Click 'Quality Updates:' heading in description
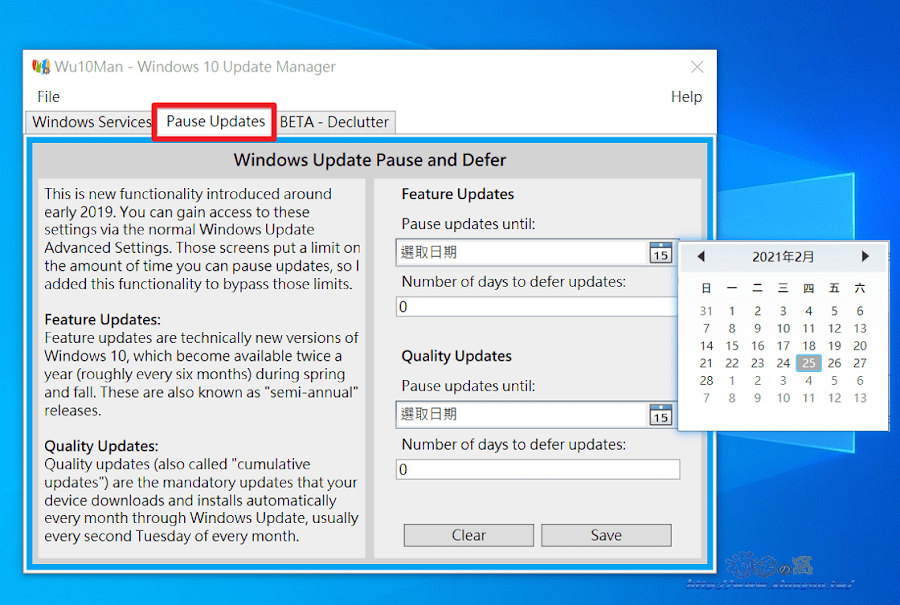 (x=101, y=446)
